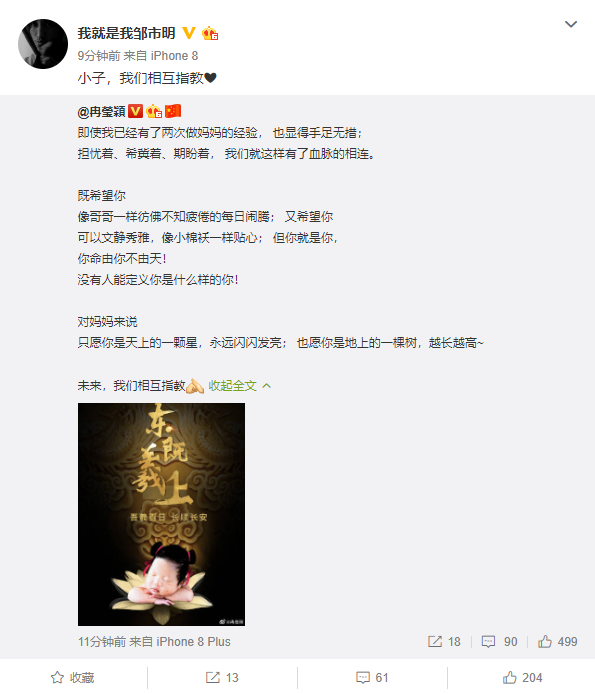Click the poster's profile avatar
The width and height of the screenshot is (595, 694).
pyautogui.click(x=43, y=44)
